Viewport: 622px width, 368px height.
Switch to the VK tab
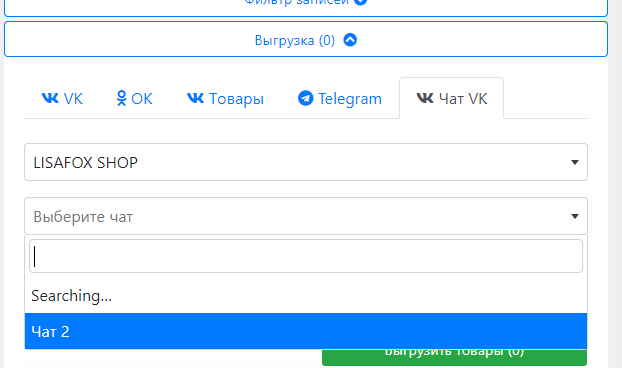coord(62,98)
